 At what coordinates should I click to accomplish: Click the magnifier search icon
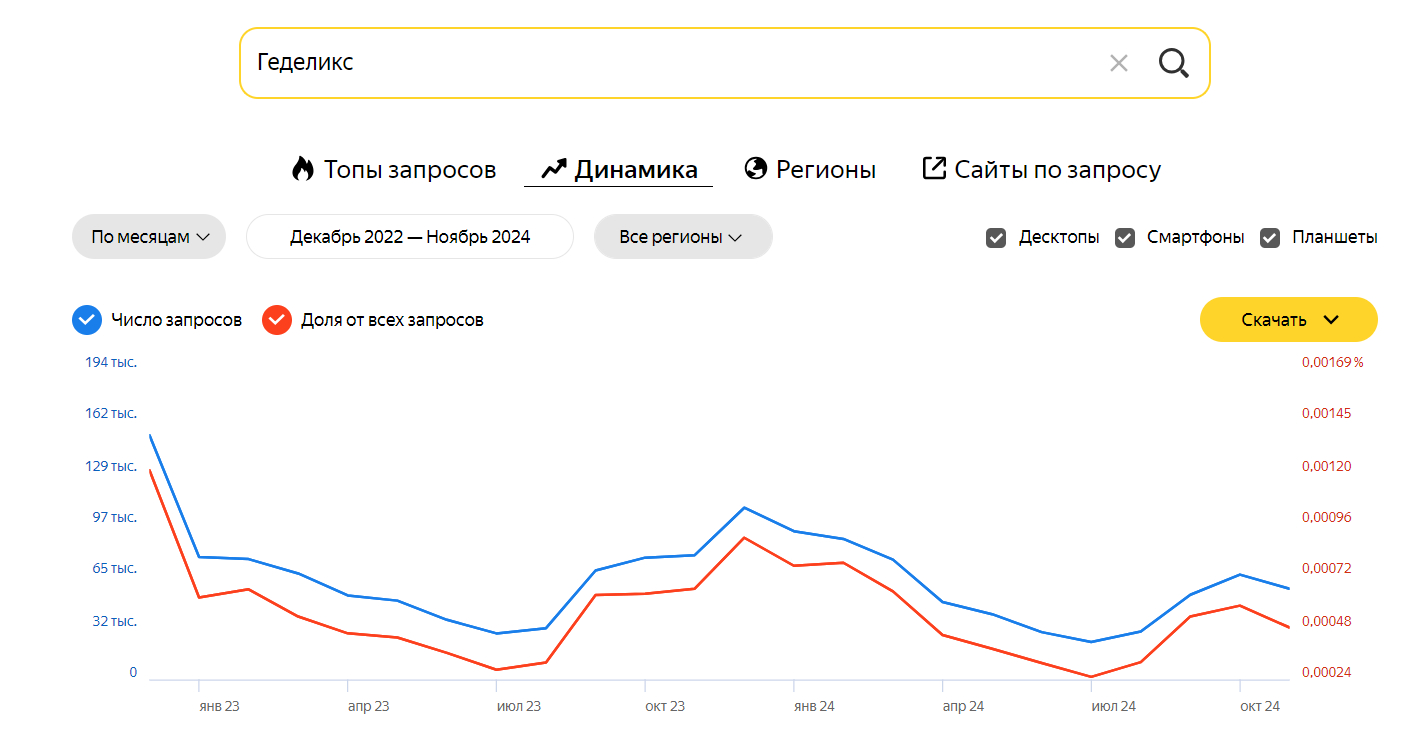[1173, 63]
